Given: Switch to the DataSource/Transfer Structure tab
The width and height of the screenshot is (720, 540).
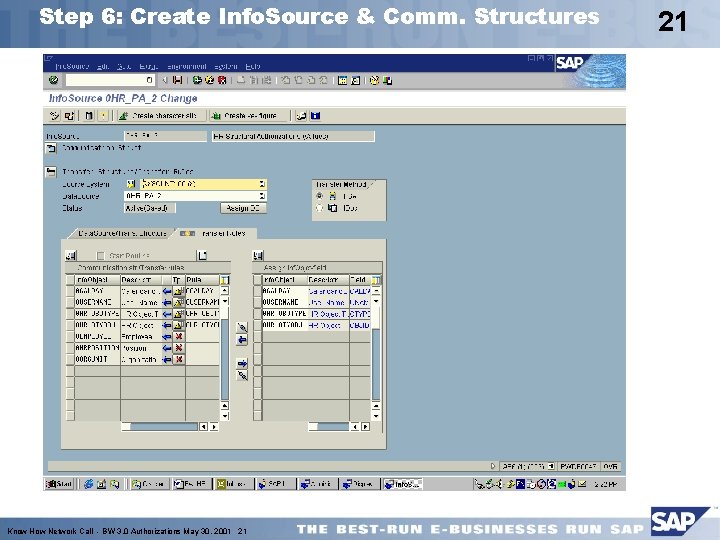Looking at the screenshot, I should (122, 233).
